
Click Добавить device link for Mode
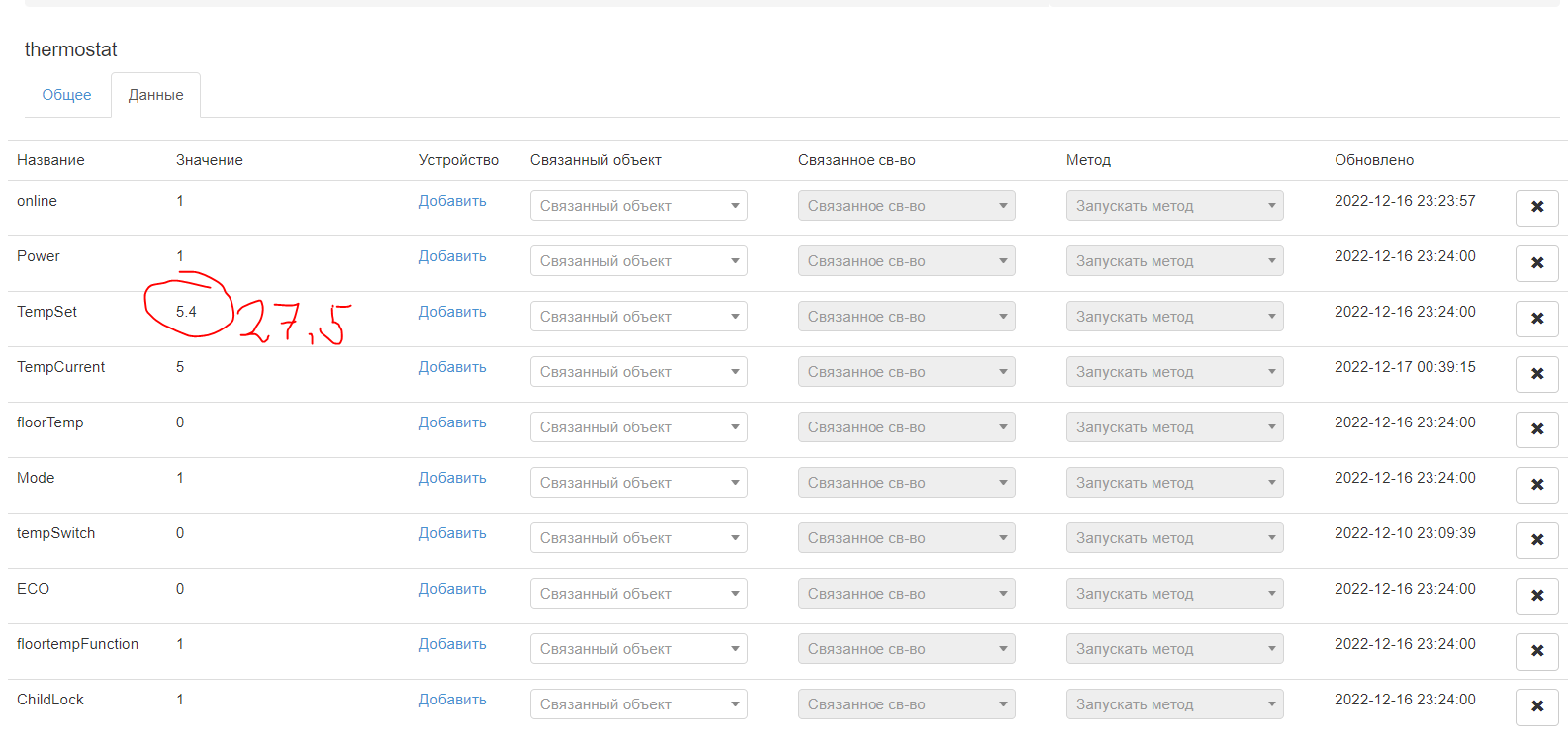coord(452,478)
